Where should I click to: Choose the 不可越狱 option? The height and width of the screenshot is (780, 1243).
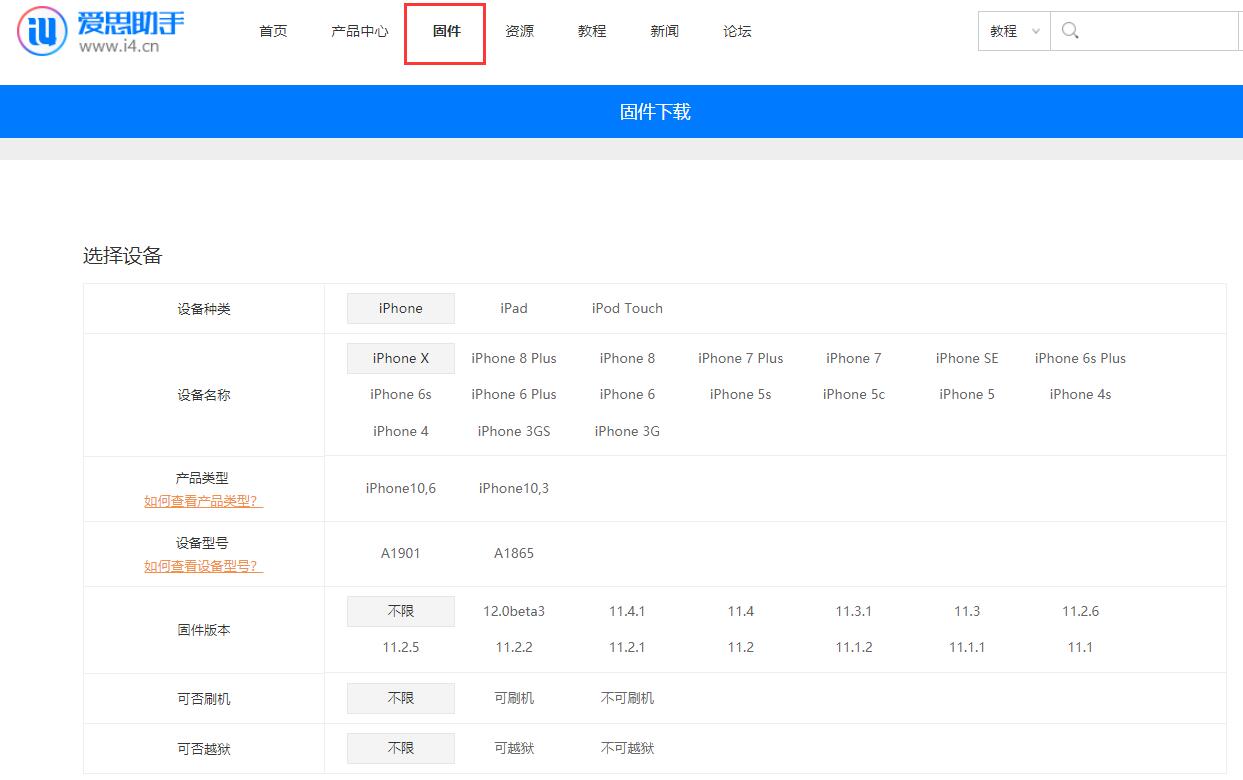tap(626, 748)
